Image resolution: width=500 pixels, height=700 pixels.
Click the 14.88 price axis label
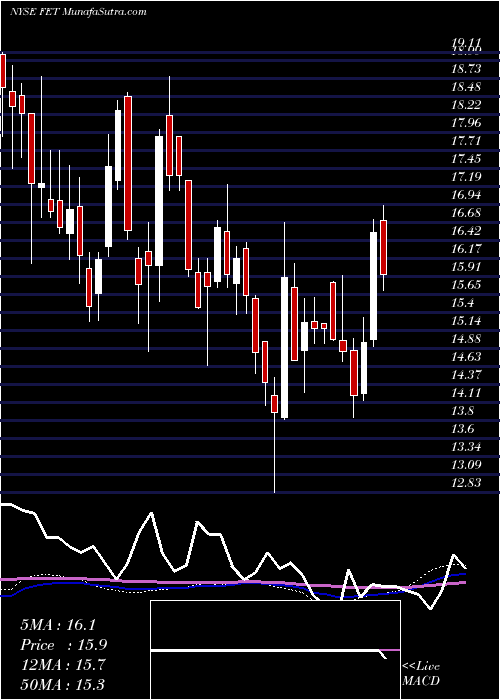pos(466,338)
